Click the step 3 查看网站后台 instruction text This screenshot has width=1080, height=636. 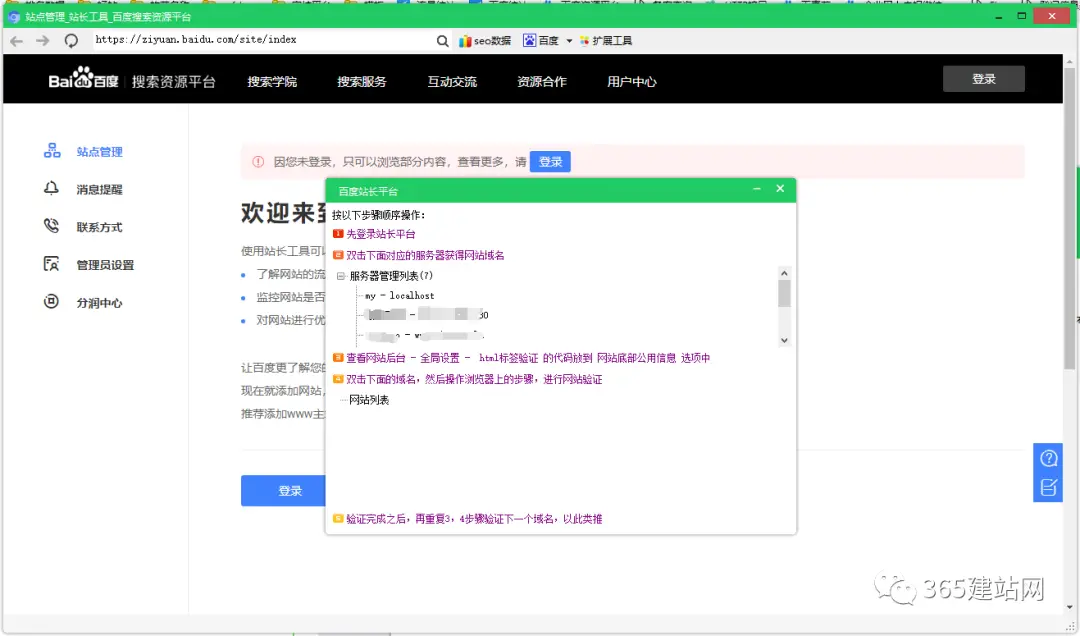pos(528,358)
